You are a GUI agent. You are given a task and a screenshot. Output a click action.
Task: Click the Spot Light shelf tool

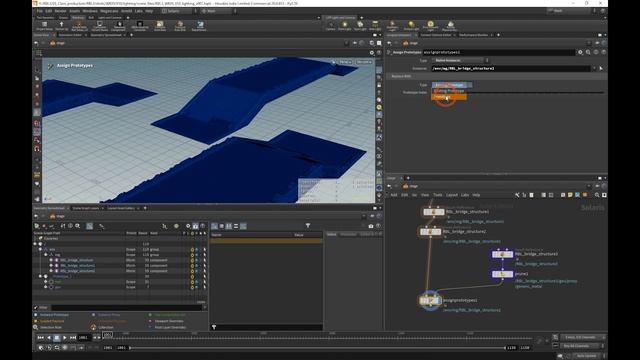(360, 25)
